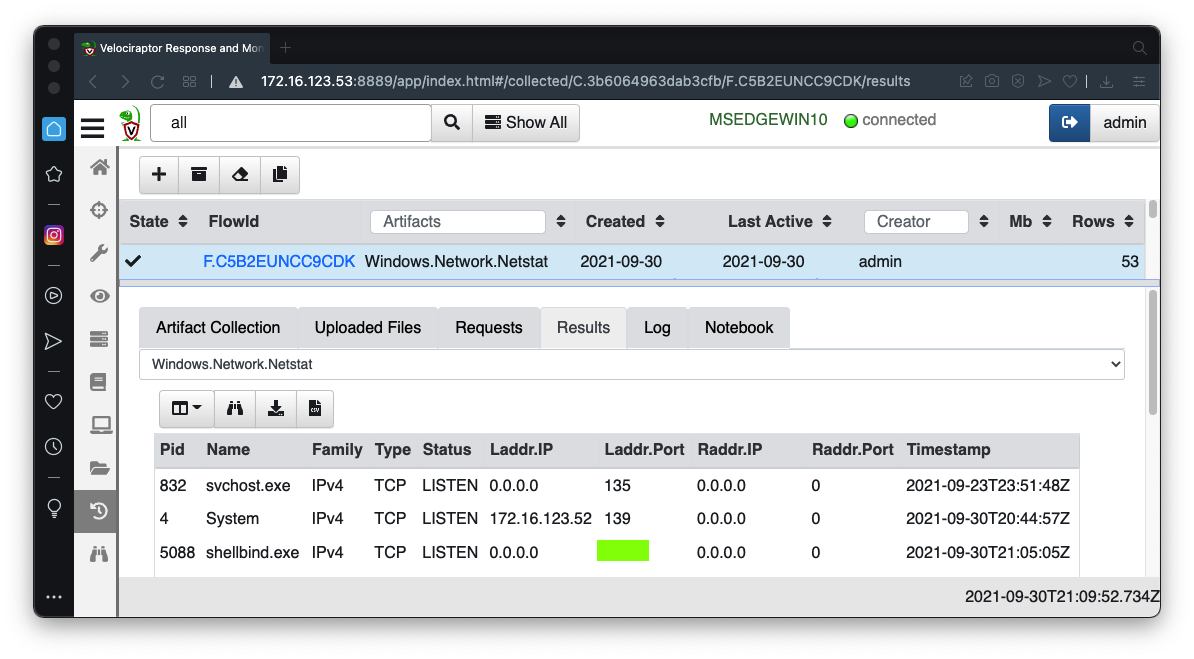Click flow ID link F.C5B2EUNCC9CDK
This screenshot has height=659, width=1194.
click(x=279, y=261)
